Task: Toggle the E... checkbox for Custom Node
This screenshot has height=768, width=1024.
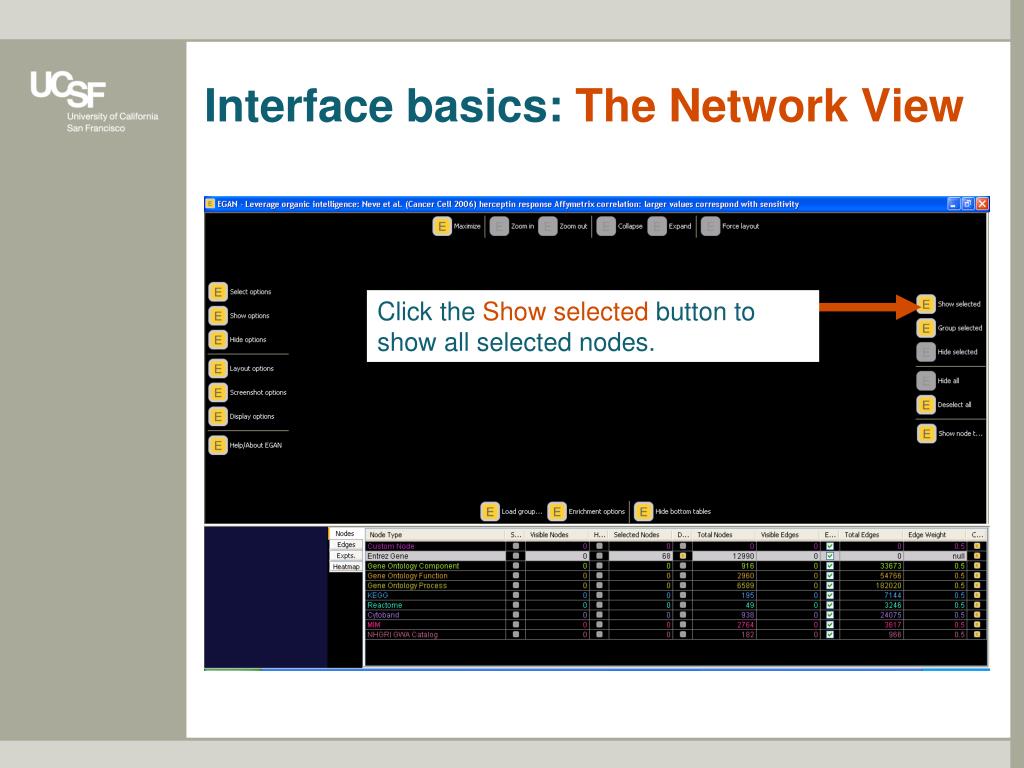Action: 829,546
